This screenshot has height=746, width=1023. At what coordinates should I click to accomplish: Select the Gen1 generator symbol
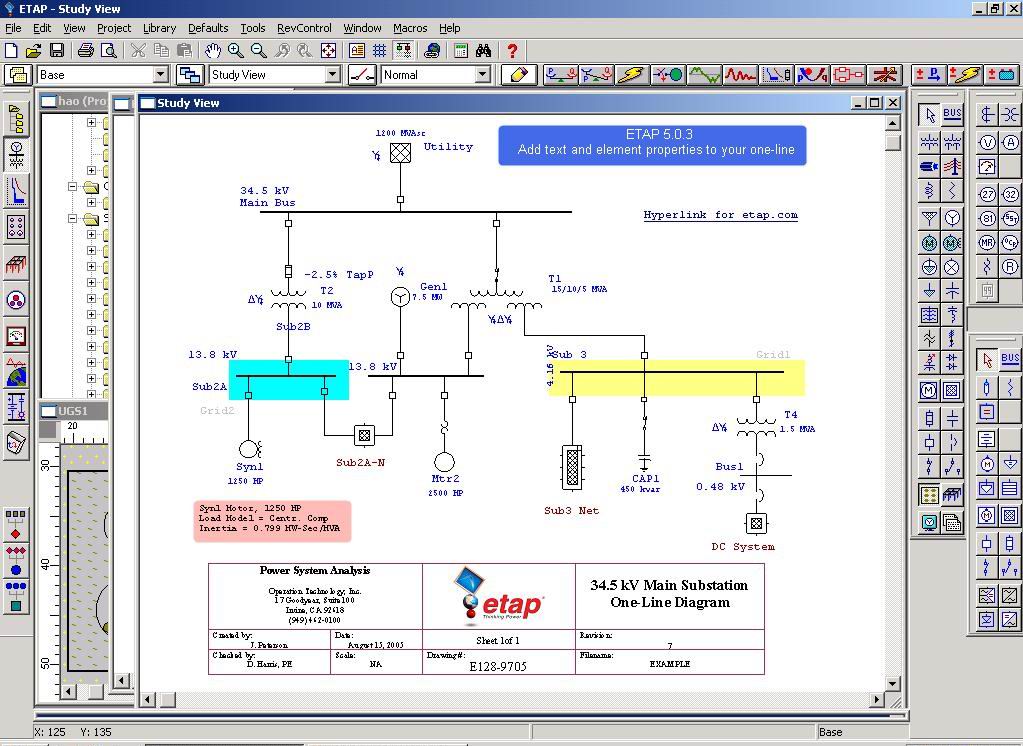400,297
